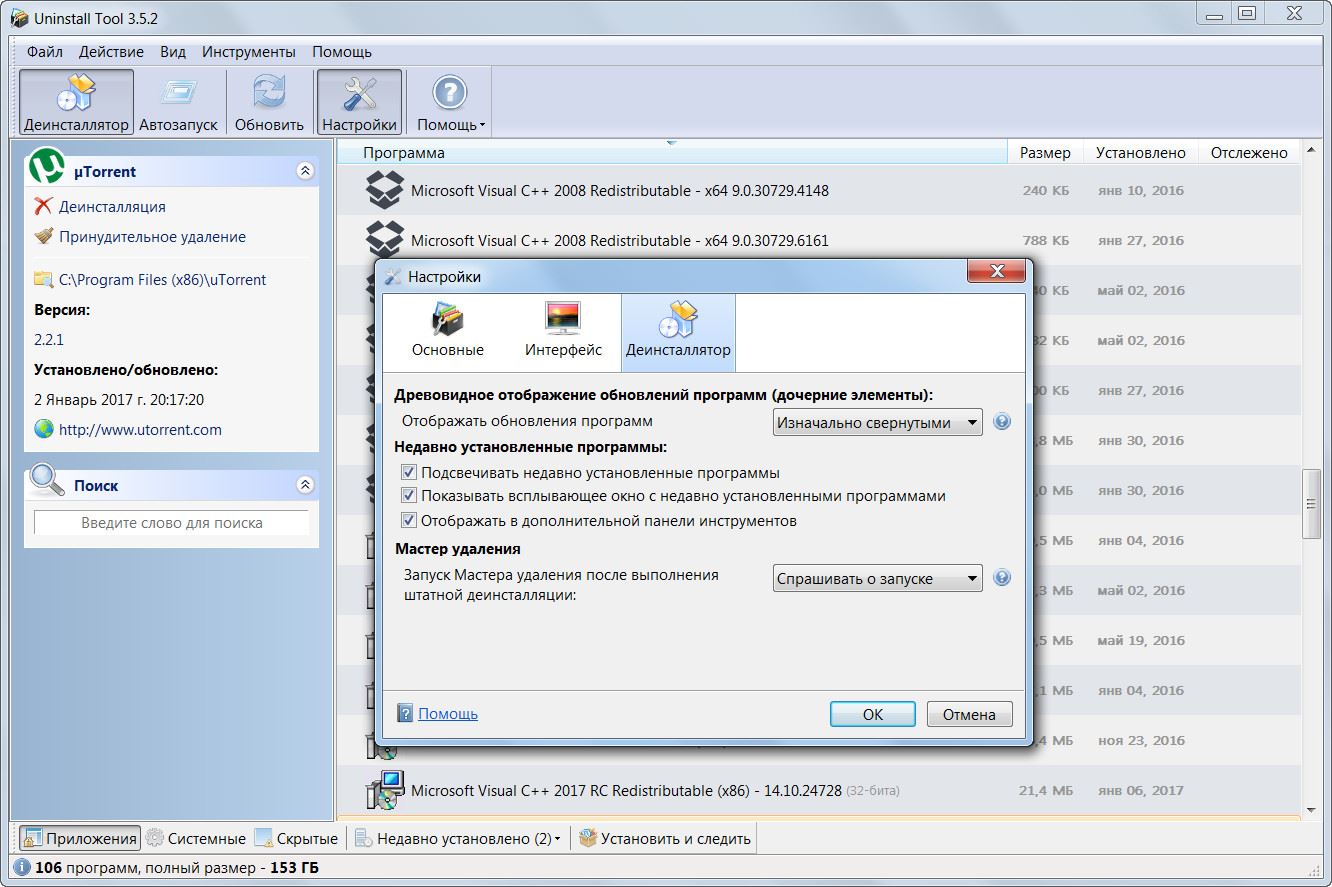Open the Недавно установлено (2) dropdown

(x=458, y=838)
